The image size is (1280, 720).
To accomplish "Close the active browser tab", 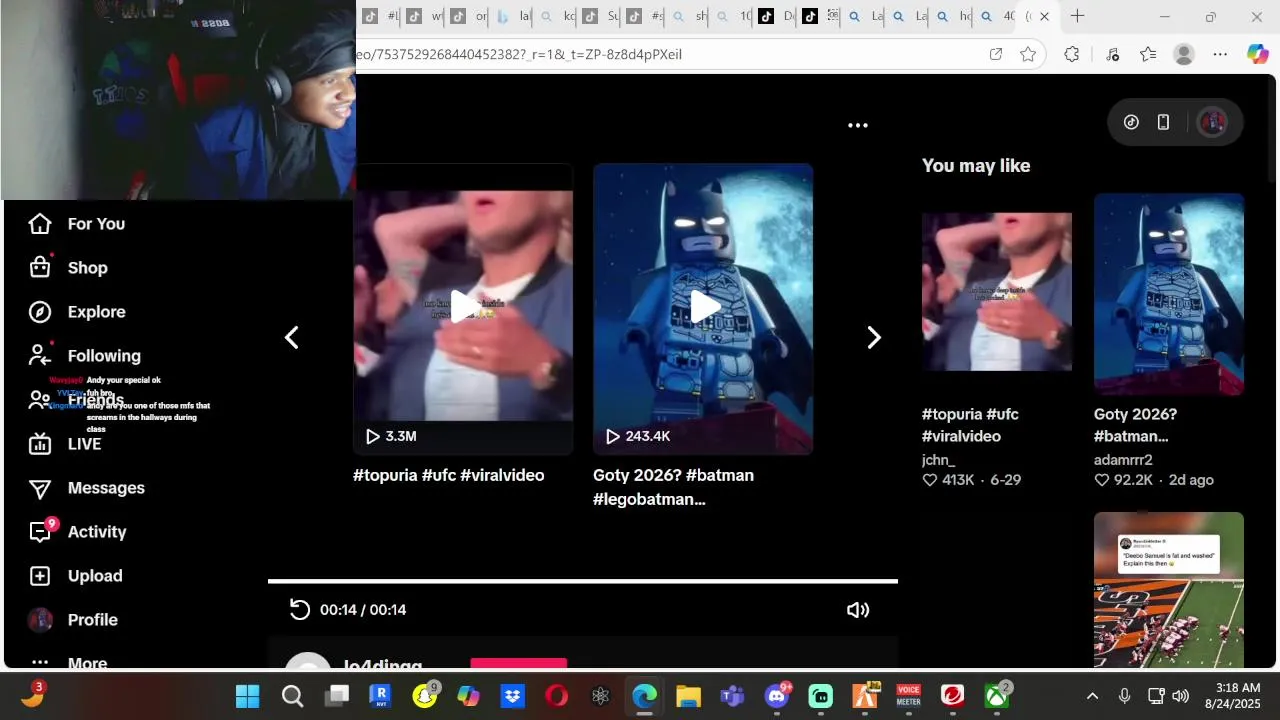I will pyautogui.click(x=1045, y=16).
